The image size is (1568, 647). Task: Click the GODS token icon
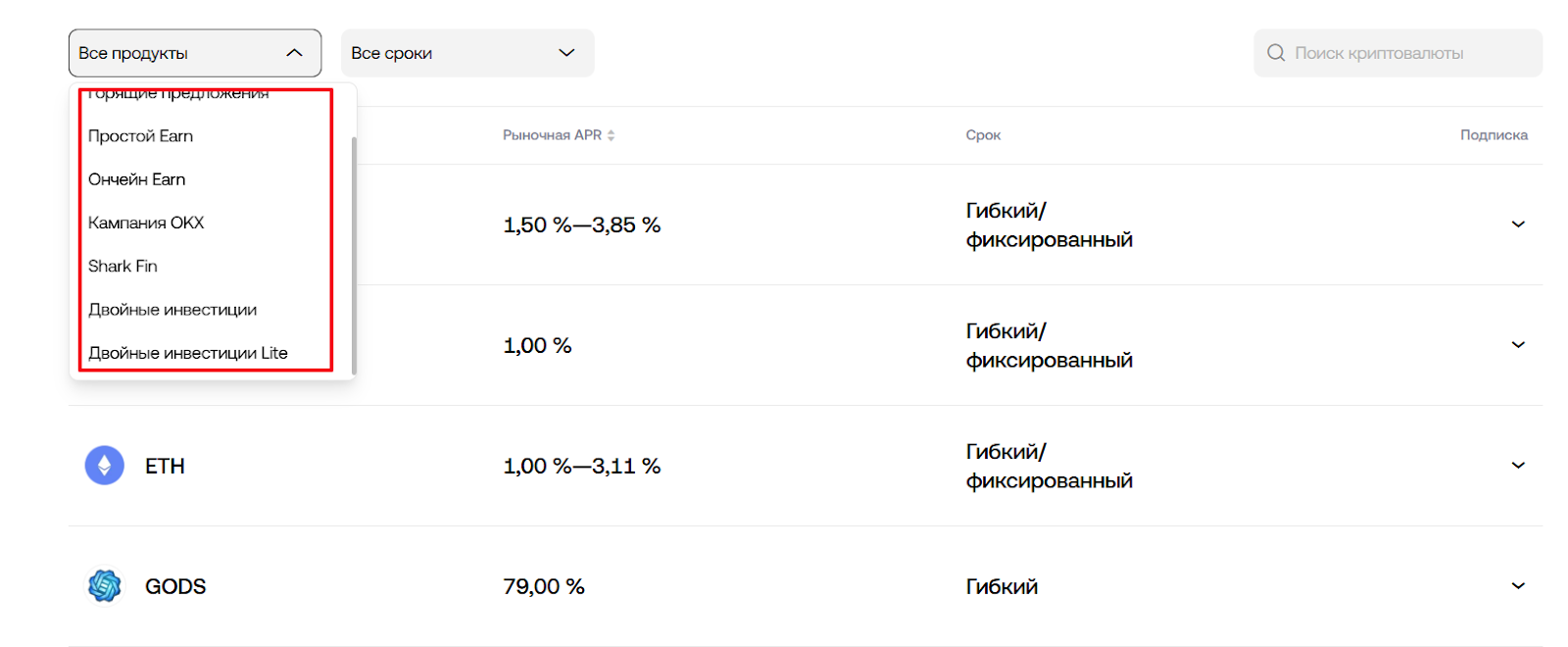click(105, 586)
